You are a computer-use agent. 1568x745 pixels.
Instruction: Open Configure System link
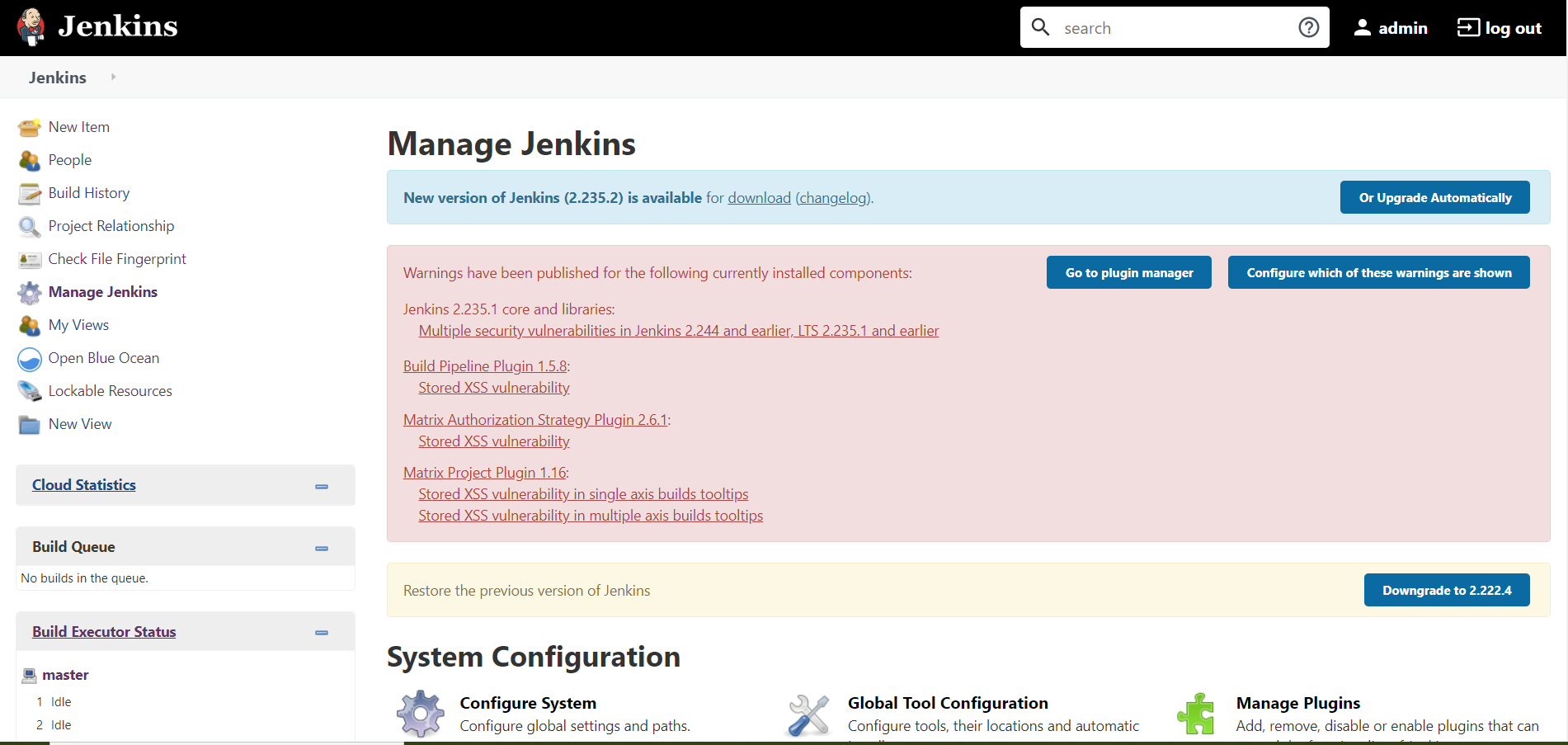[528, 703]
